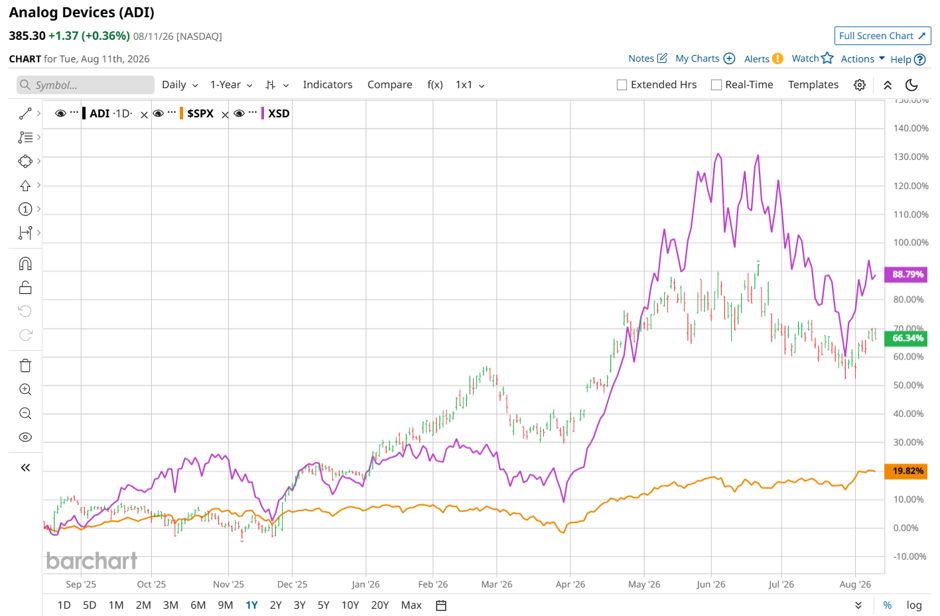
Task: Select the 3M time range
Action: click(171, 605)
